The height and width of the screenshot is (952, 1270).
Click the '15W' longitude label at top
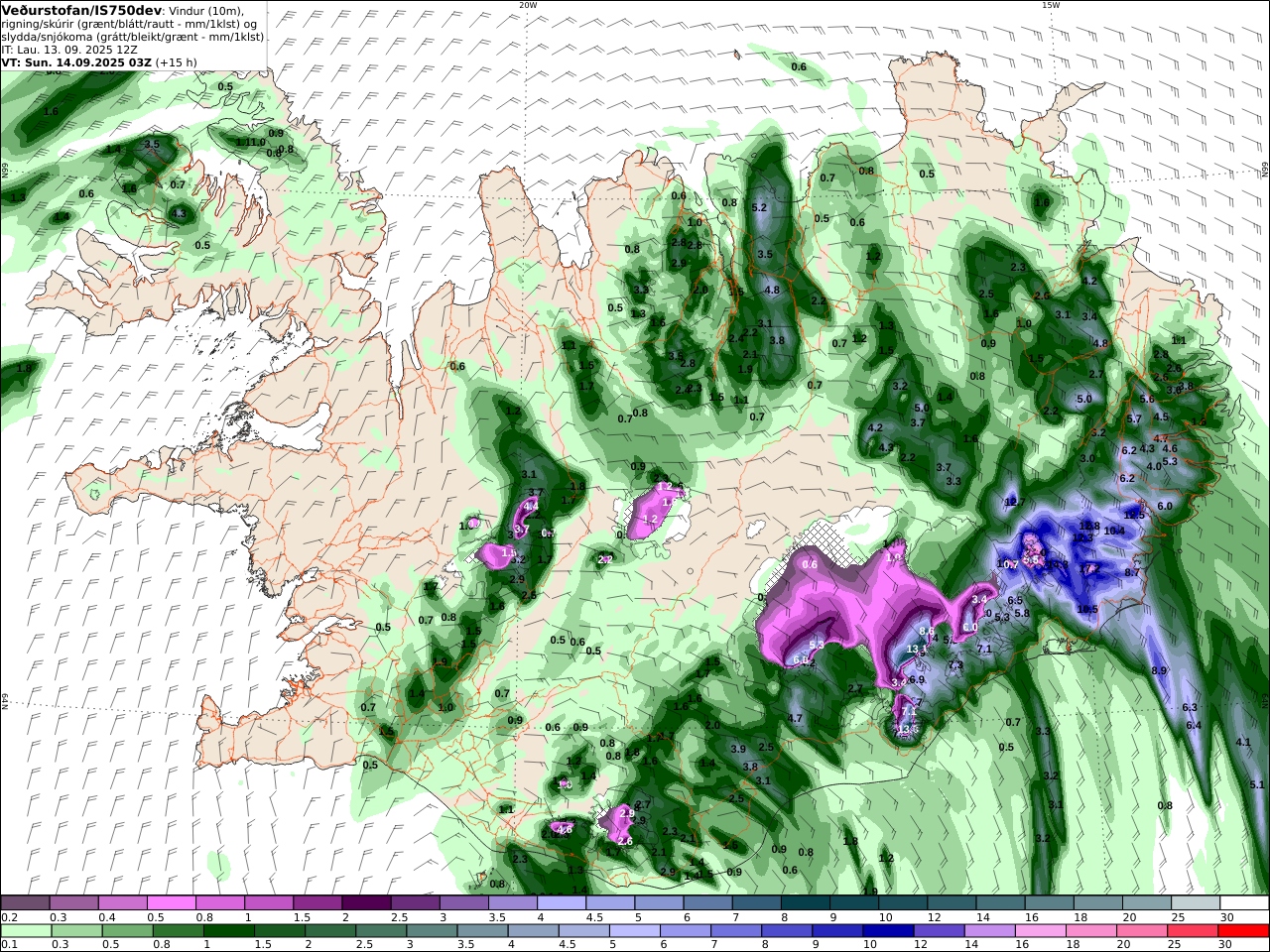1050,5
